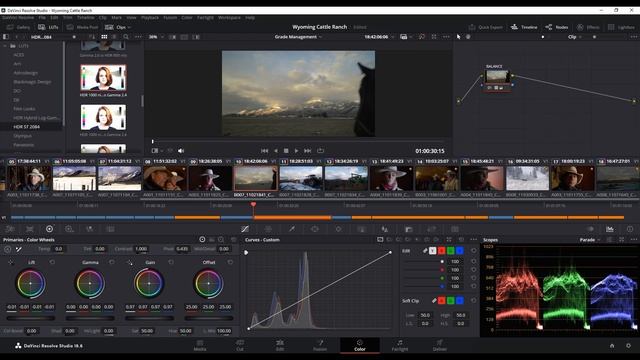Open the 36% viewer zoom dropdown
This screenshot has height=360, width=640.
pos(162,37)
